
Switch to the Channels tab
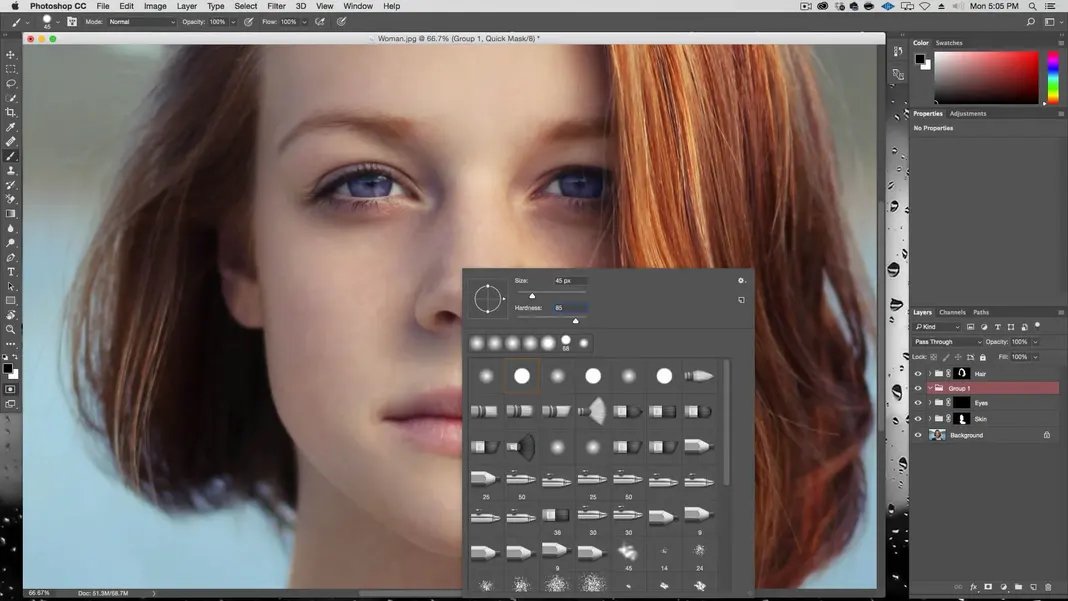click(x=952, y=312)
